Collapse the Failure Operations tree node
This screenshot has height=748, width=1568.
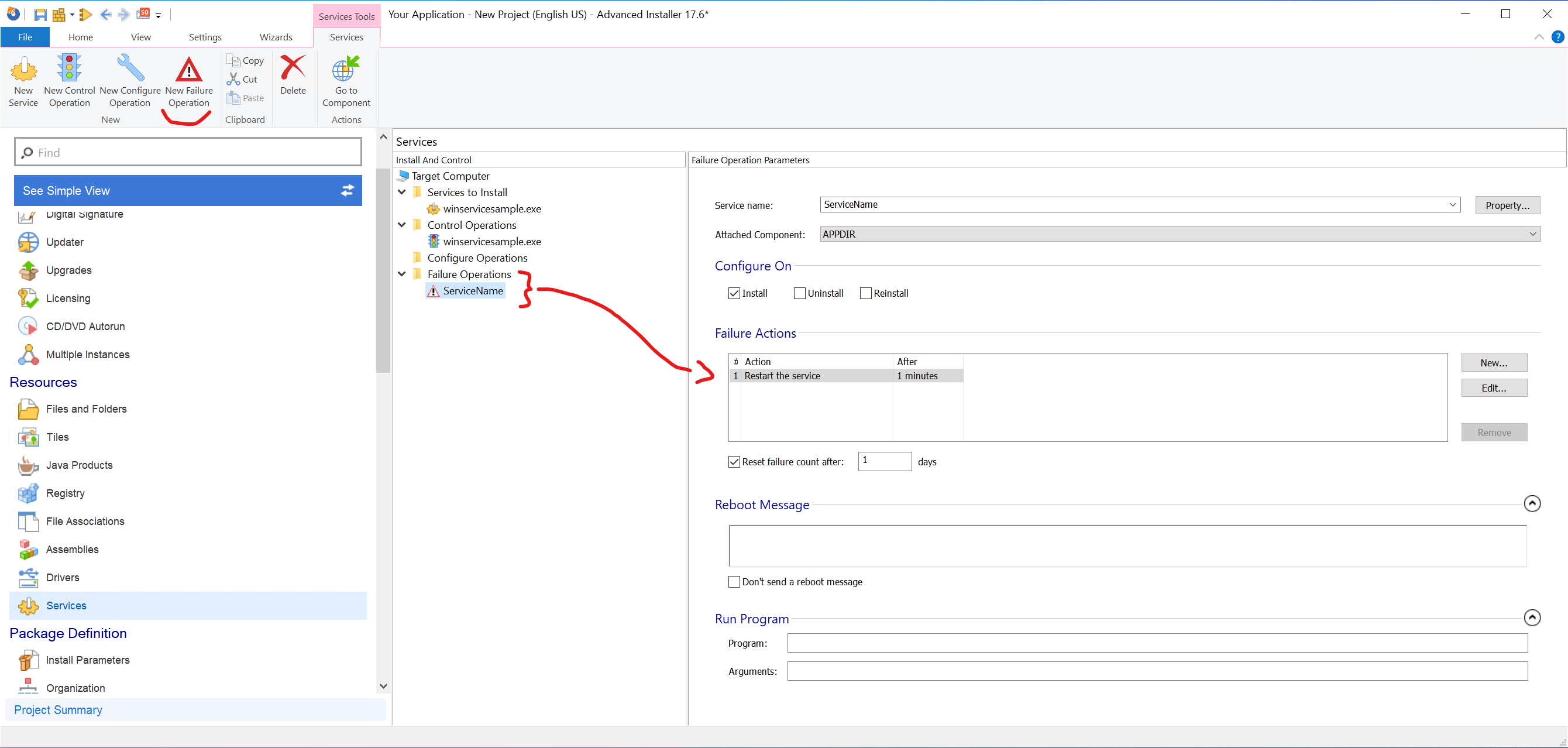[402, 274]
